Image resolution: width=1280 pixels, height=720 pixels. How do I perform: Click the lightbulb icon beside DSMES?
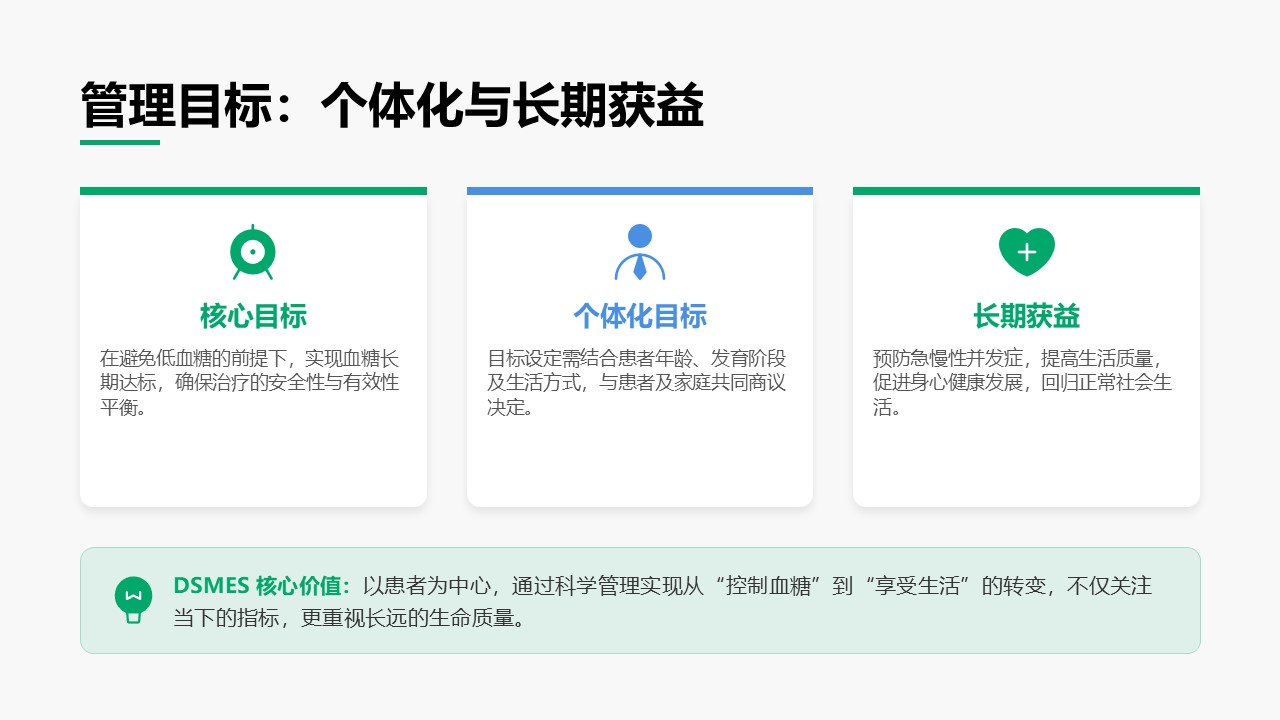point(133,600)
